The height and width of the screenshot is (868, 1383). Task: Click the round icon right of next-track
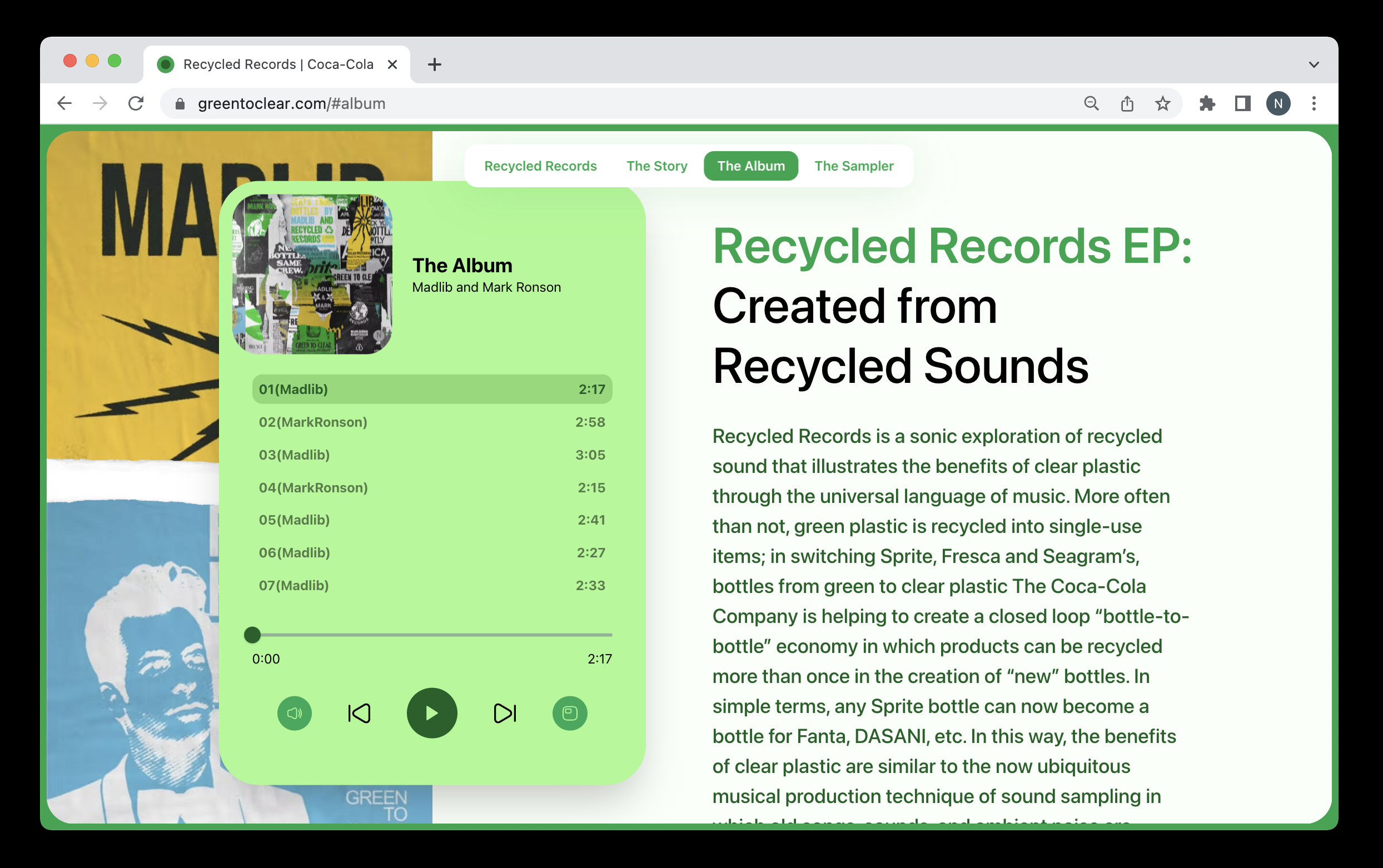570,713
